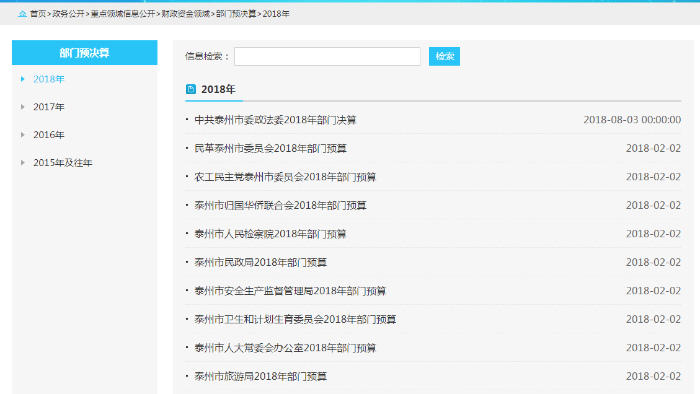Open 泰州市人民检察院2018年部门预算 link

pos(270,234)
